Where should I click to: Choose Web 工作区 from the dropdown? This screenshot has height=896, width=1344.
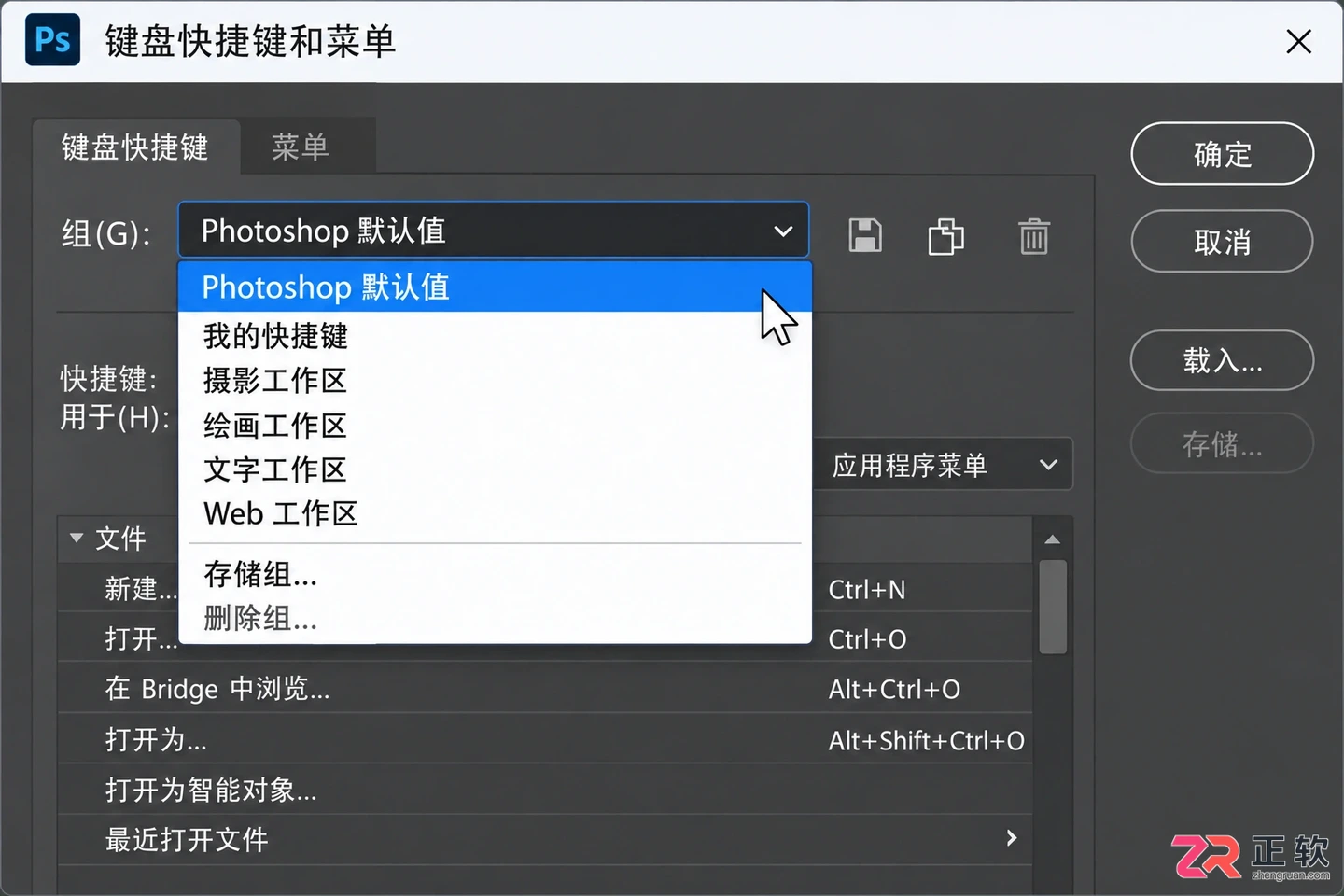coord(495,513)
